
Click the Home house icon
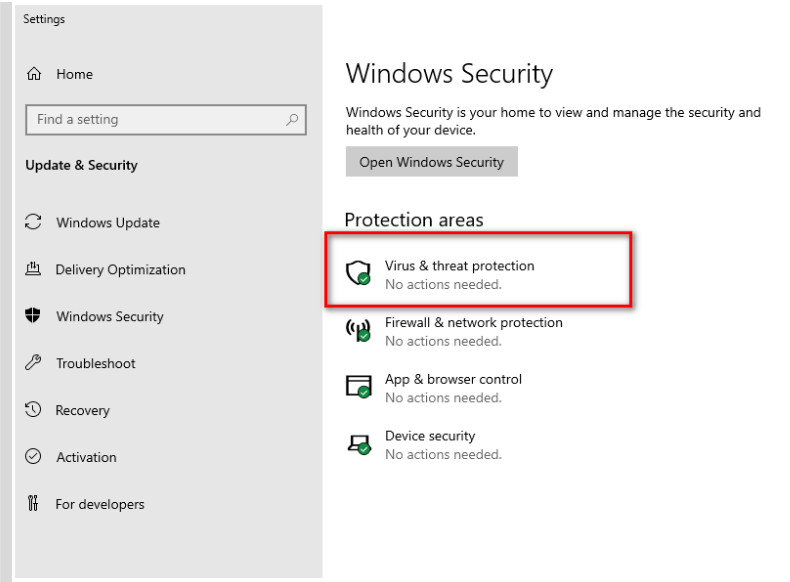(34, 74)
